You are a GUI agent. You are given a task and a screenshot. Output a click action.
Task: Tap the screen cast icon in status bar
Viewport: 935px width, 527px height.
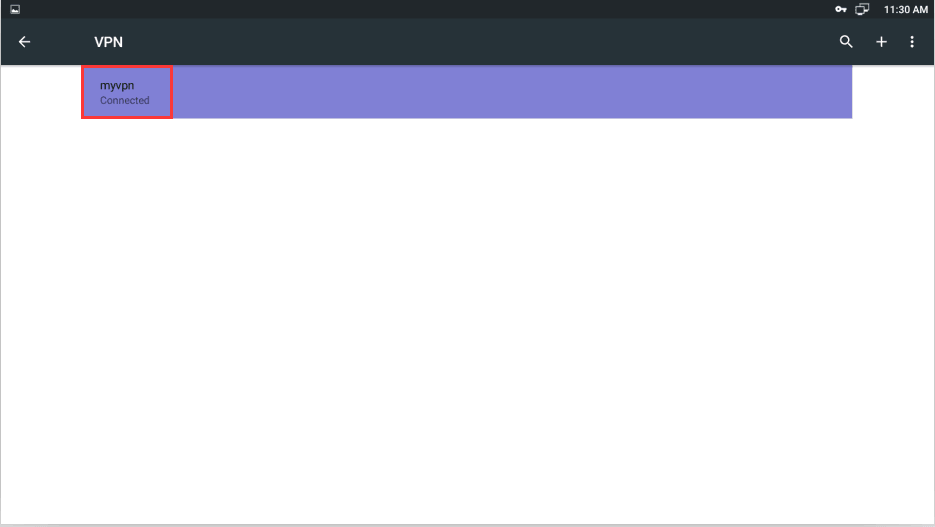coord(862,9)
